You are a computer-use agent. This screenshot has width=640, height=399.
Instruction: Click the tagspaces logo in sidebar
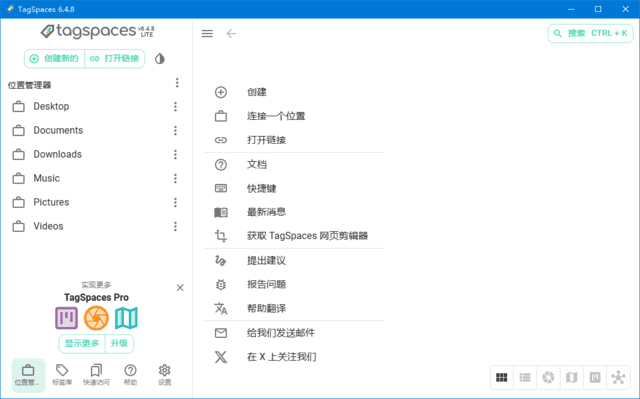(97, 31)
